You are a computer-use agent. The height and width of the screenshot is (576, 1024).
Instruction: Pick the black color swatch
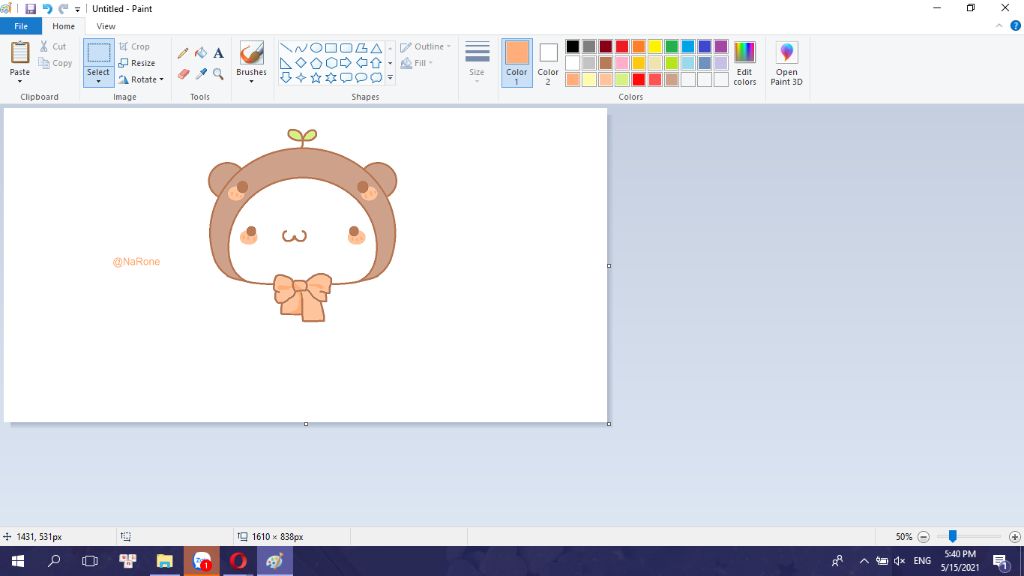point(573,46)
